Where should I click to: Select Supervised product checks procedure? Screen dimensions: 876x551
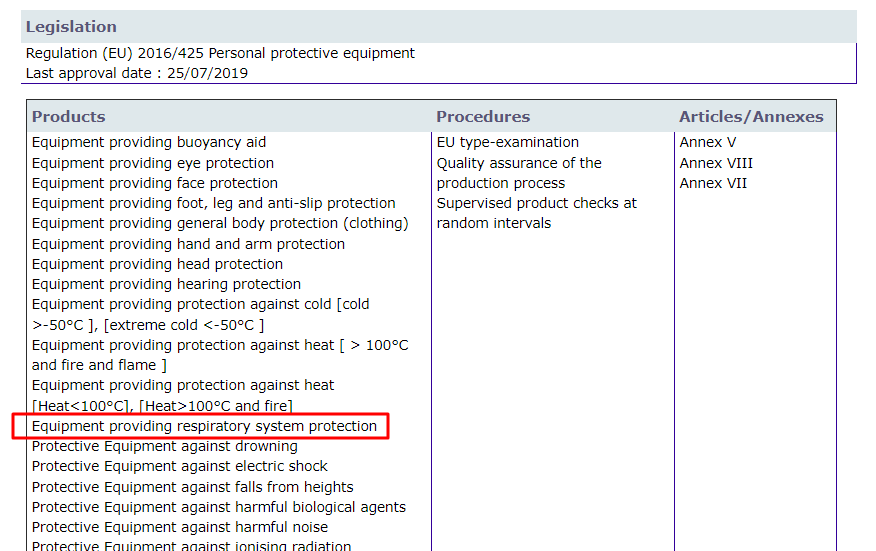tap(536, 203)
